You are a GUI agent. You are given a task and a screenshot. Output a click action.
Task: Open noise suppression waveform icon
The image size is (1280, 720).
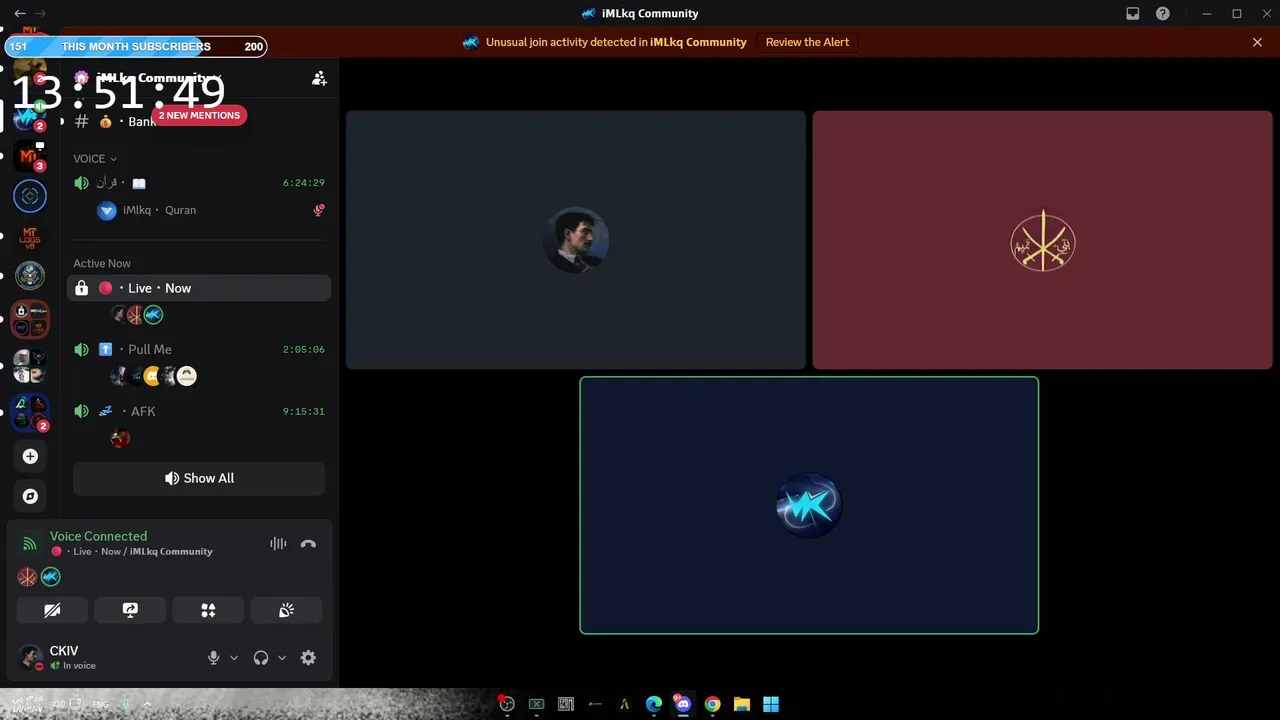click(278, 544)
